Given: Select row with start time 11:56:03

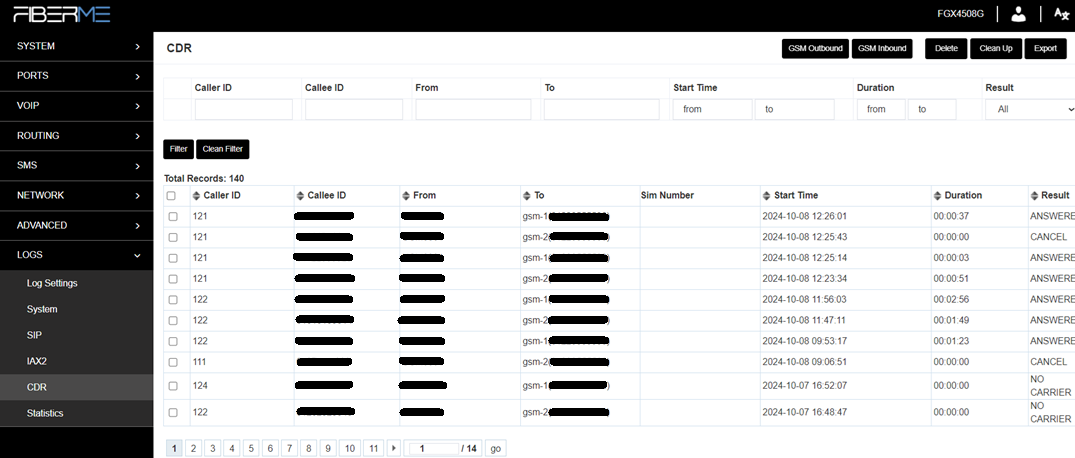Looking at the screenshot, I should point(173,300).
